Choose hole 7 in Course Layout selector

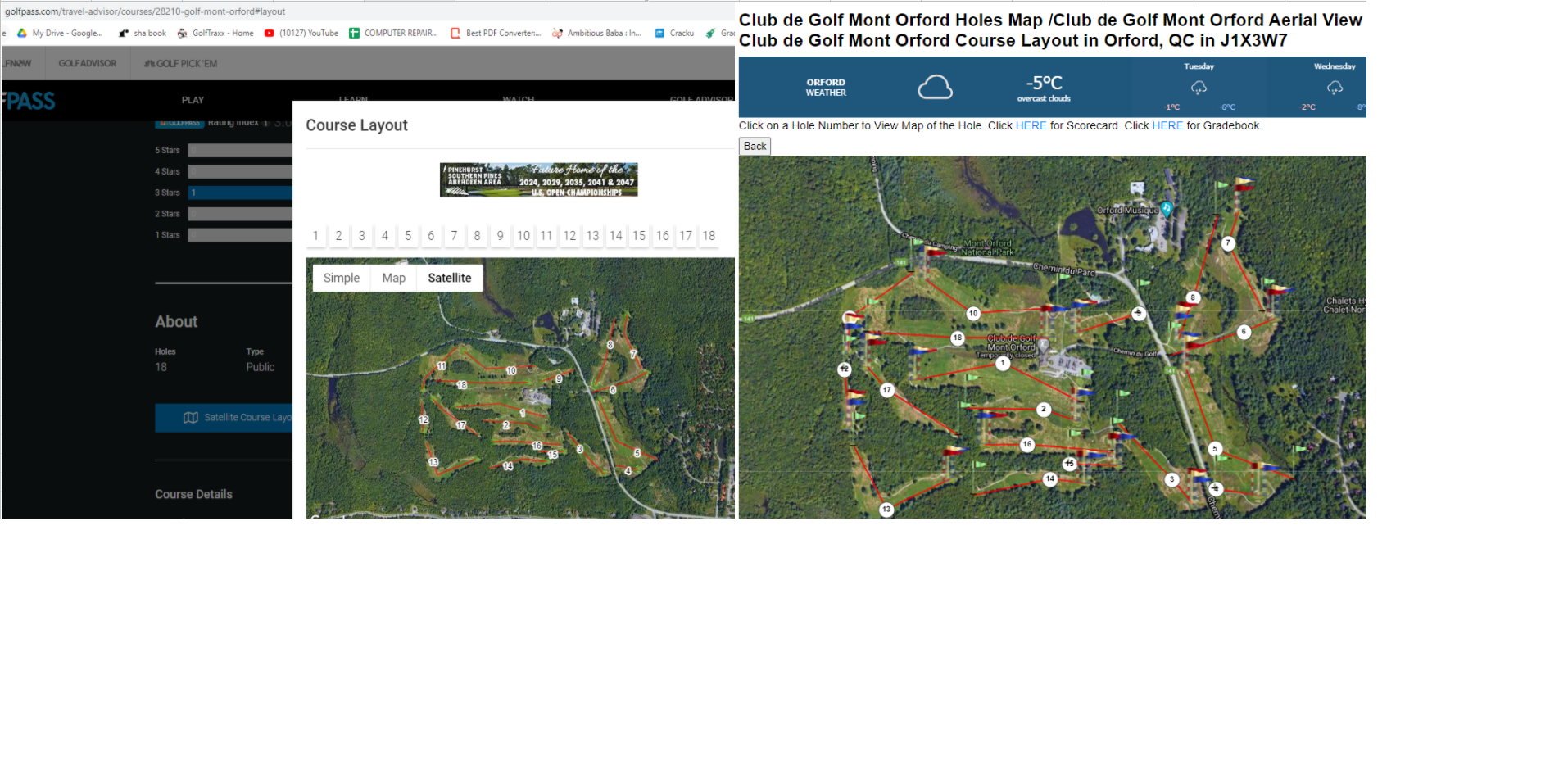click(454, 236)
